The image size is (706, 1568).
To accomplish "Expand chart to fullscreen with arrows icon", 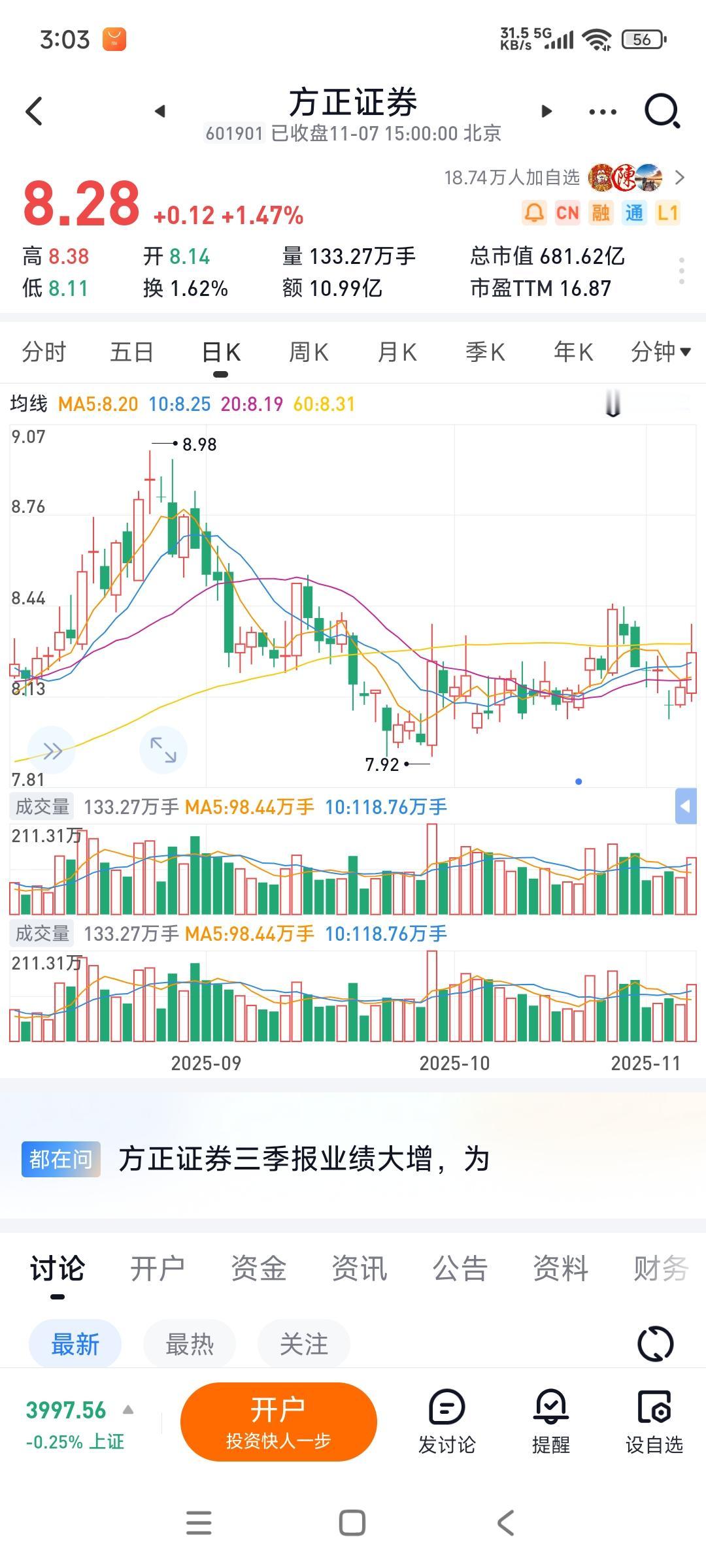I will click(x=163, y=750).
